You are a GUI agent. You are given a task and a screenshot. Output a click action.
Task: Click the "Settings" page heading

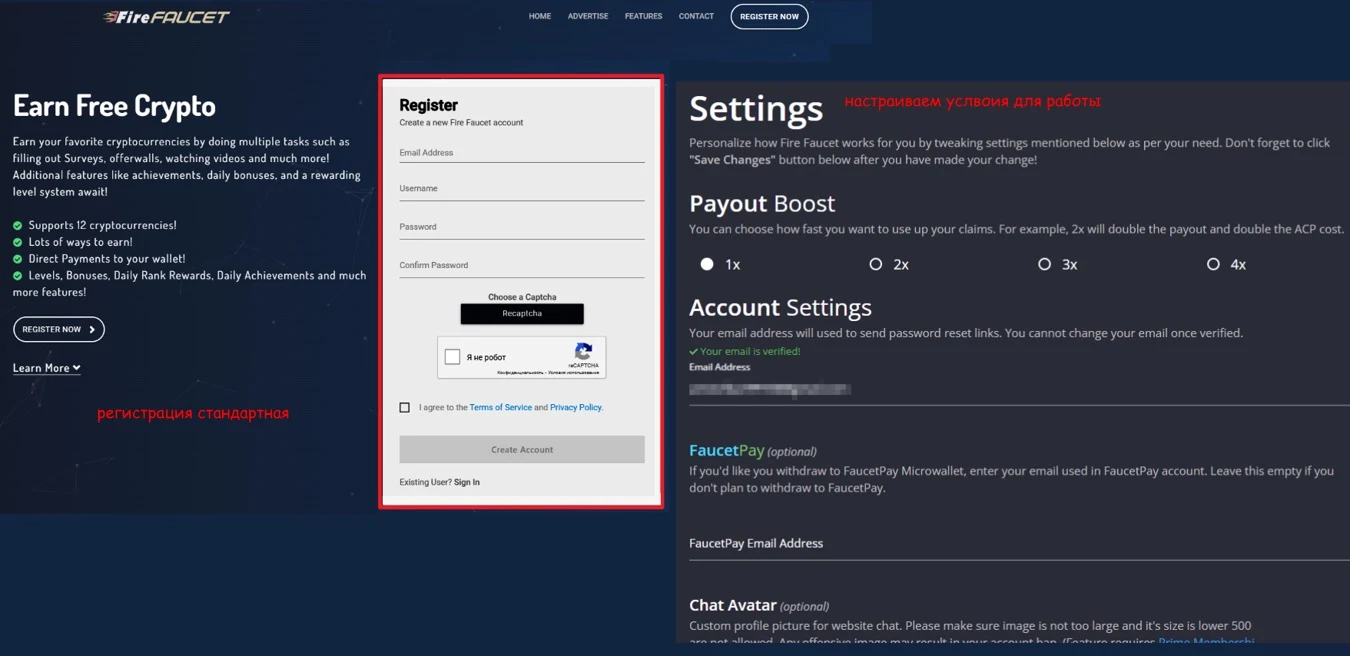coord(756,108)
